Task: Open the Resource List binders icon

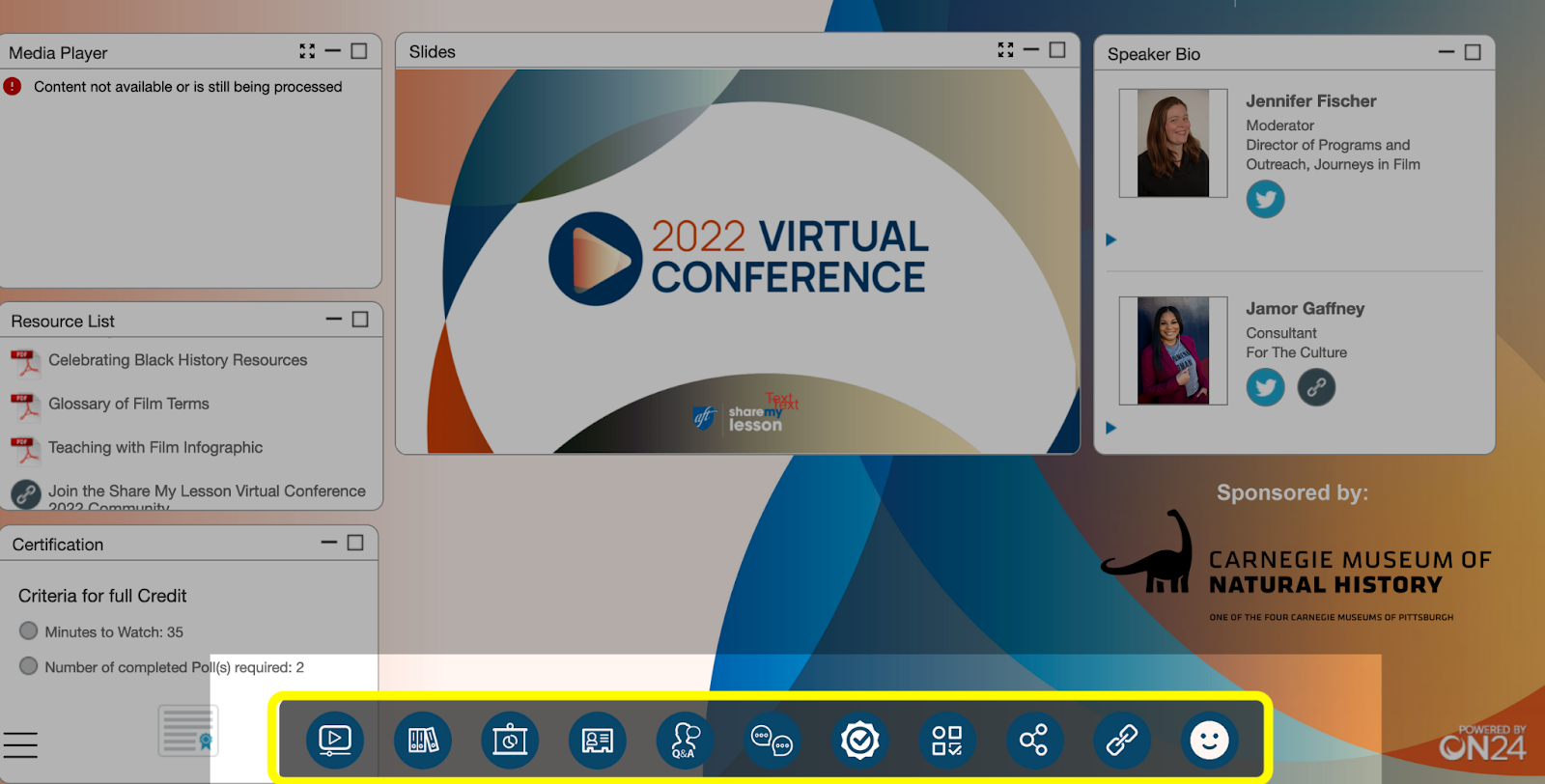Action: coord(422,741)
